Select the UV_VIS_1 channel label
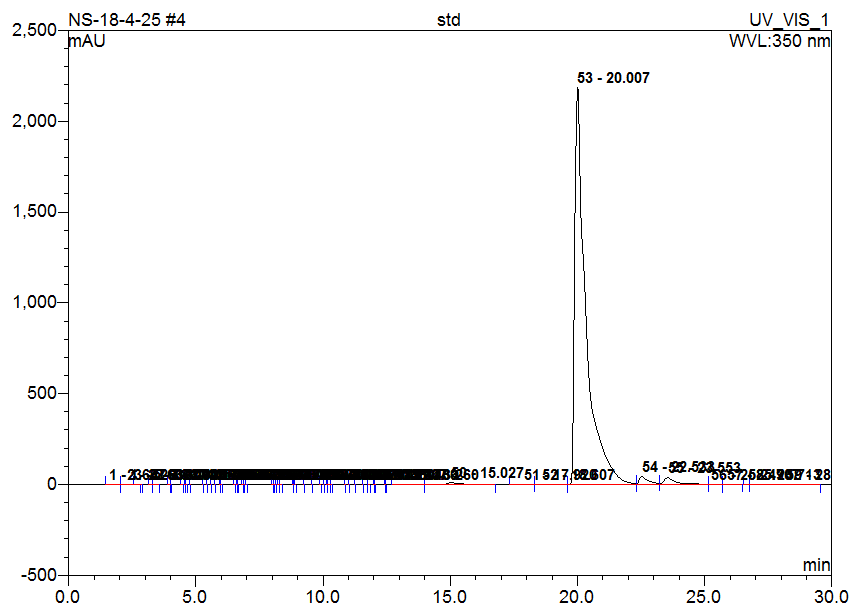The image size is (859, 616). coord(790,20)
